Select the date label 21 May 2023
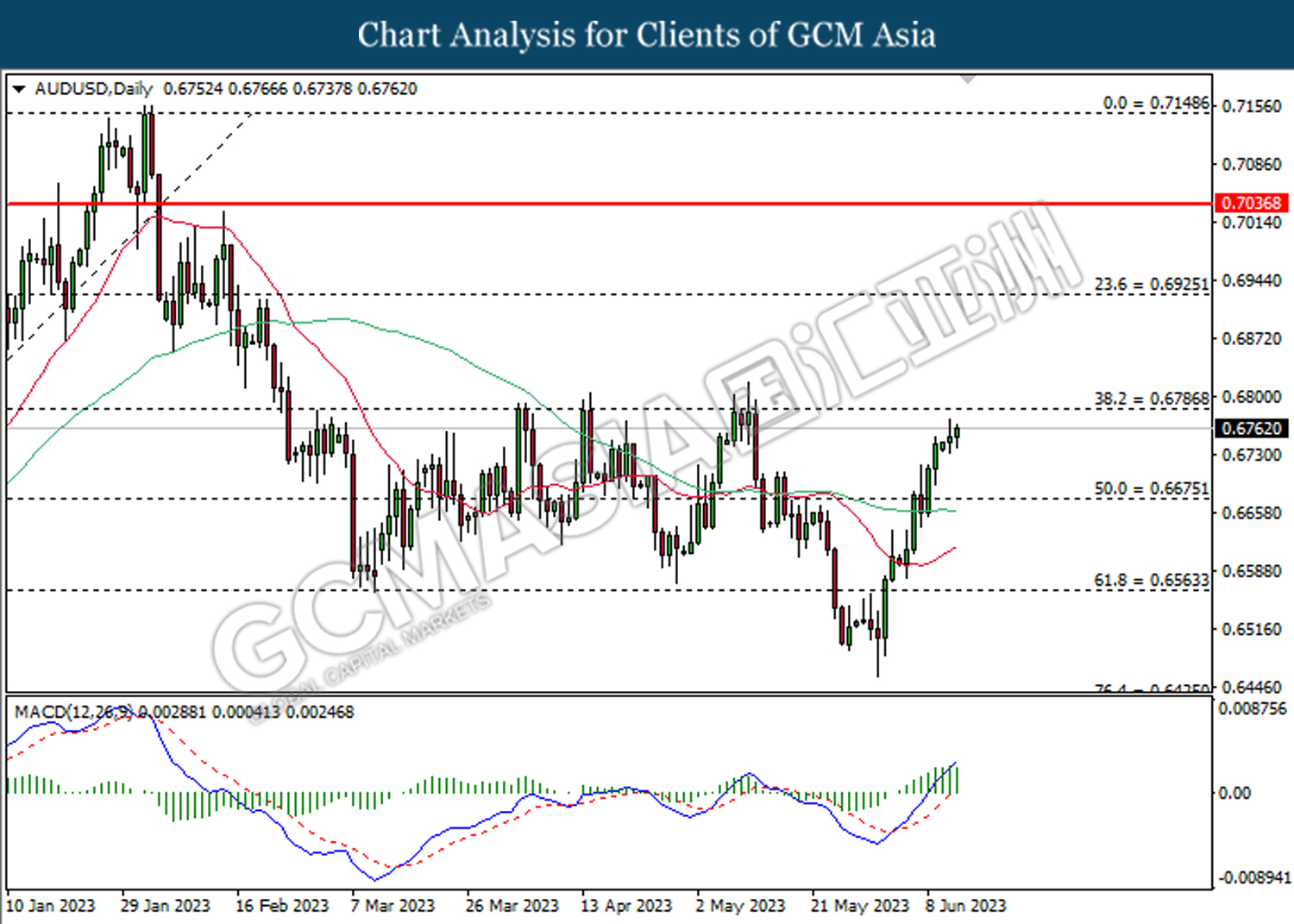This screenshot has height=924, width=1294. [x=860, y=906]
